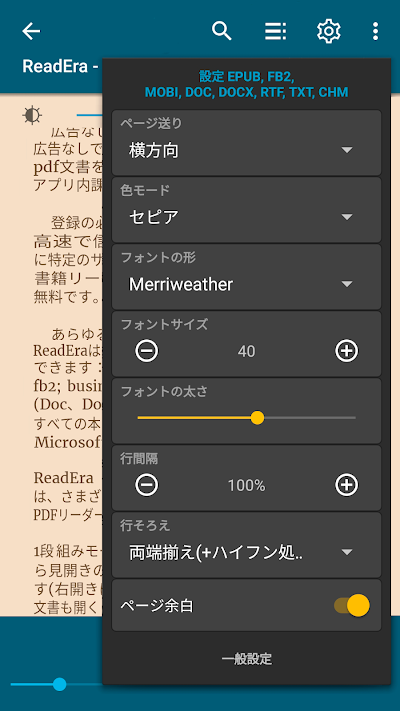This screenshot has width=400, height=711.
Task: Tap the back arrow icon
Action: click(31, 31)
